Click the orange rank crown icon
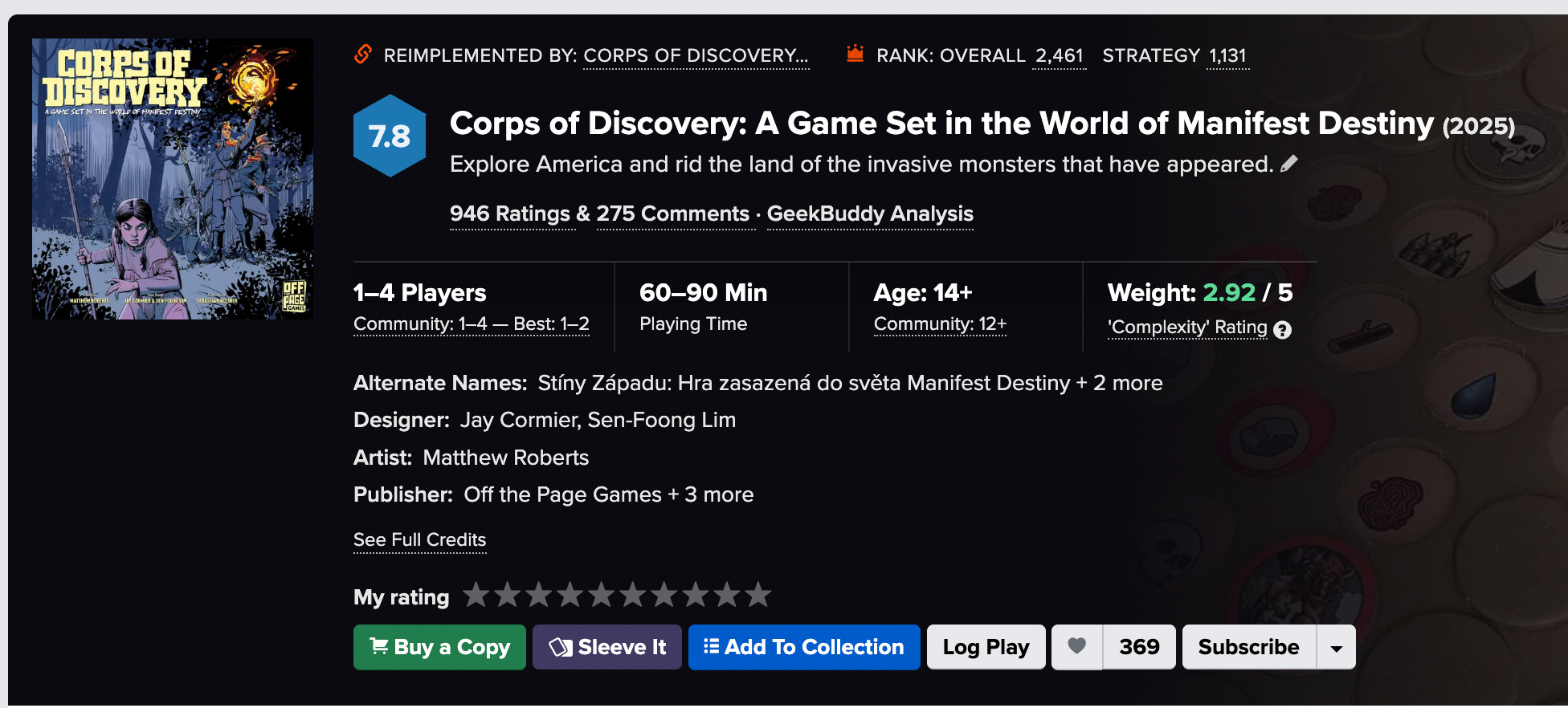This screenshot has height=708, width=1568. 855,54
